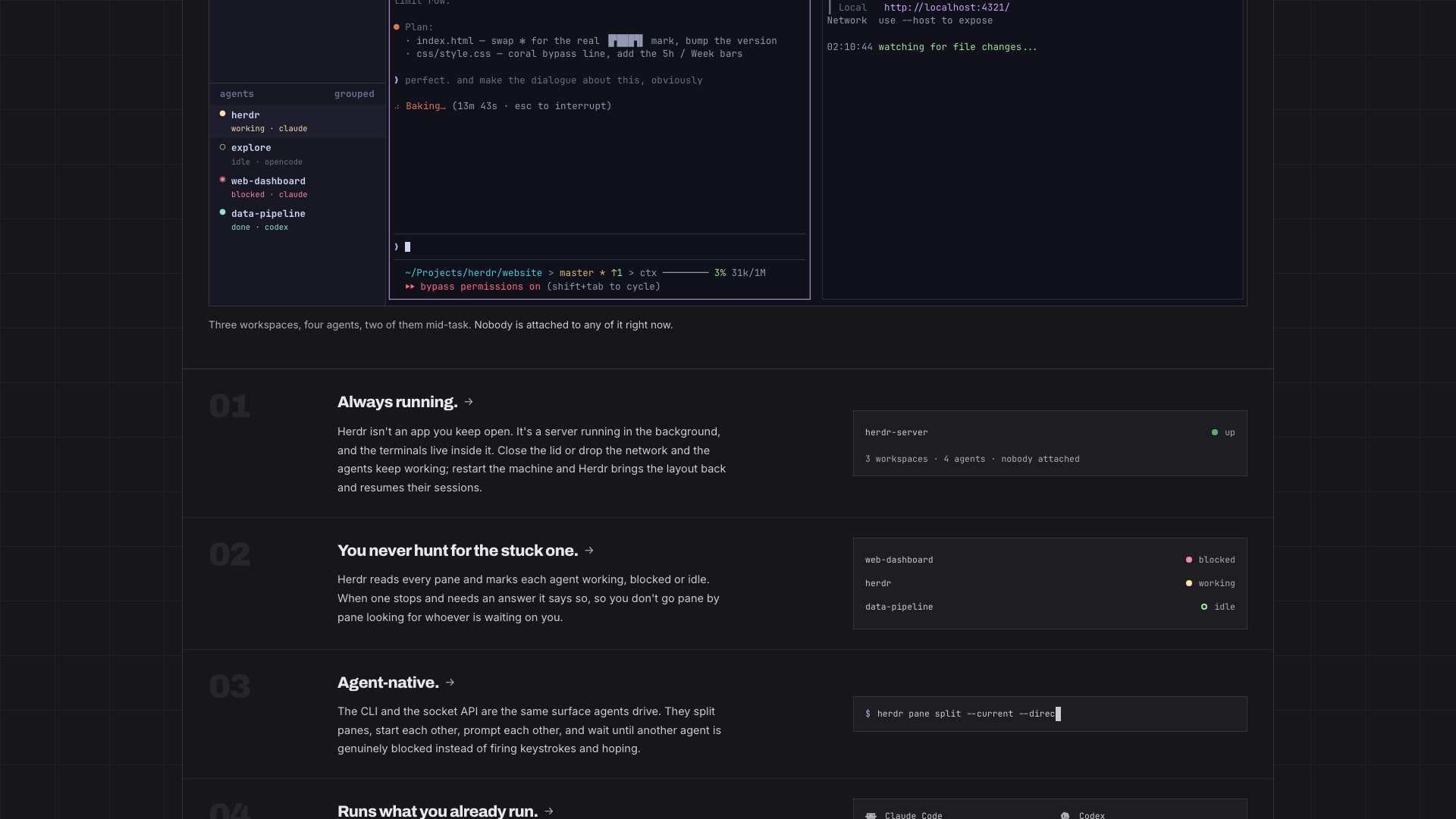Follow the arrow beside 'You never hunt for the stuck one.'

point(589,551)
